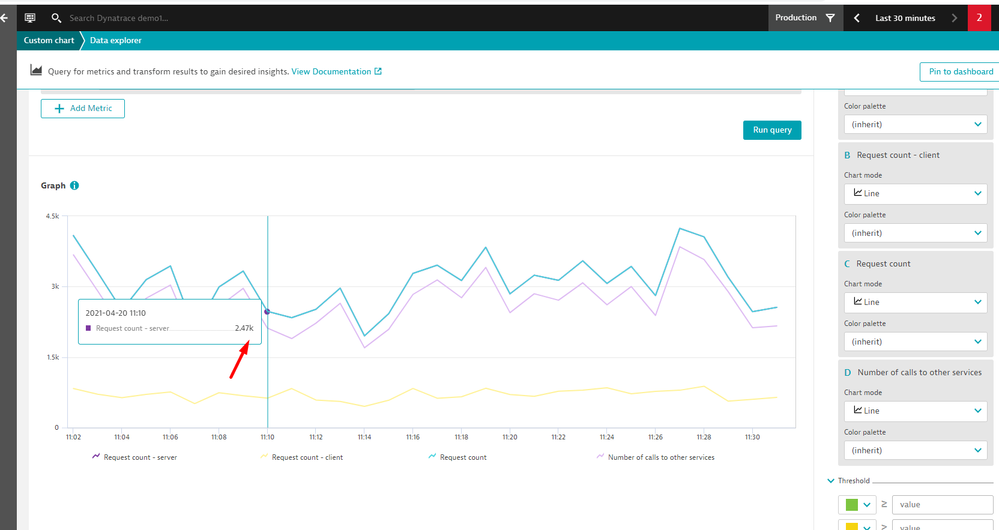This screenshot has width=999, height=530.
Task: Click the plus icon on Add Metric
Action: tap(59, 108)
